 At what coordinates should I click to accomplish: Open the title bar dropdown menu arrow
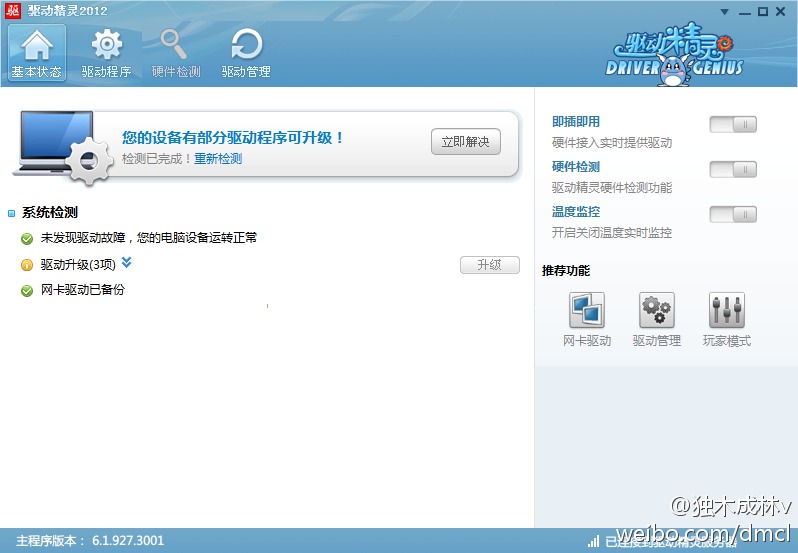coord(725,12)
